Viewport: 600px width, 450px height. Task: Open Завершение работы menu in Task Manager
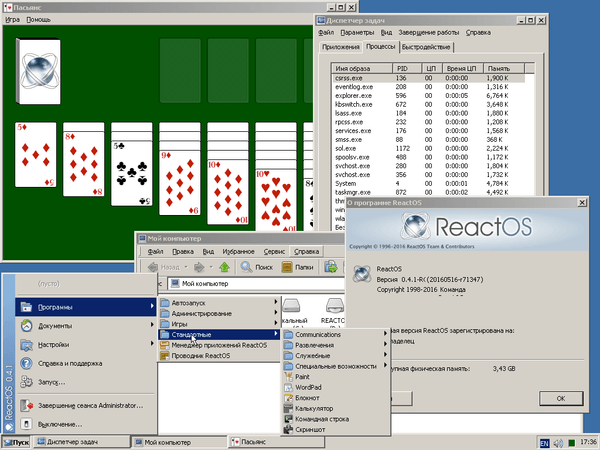point(429,33)
